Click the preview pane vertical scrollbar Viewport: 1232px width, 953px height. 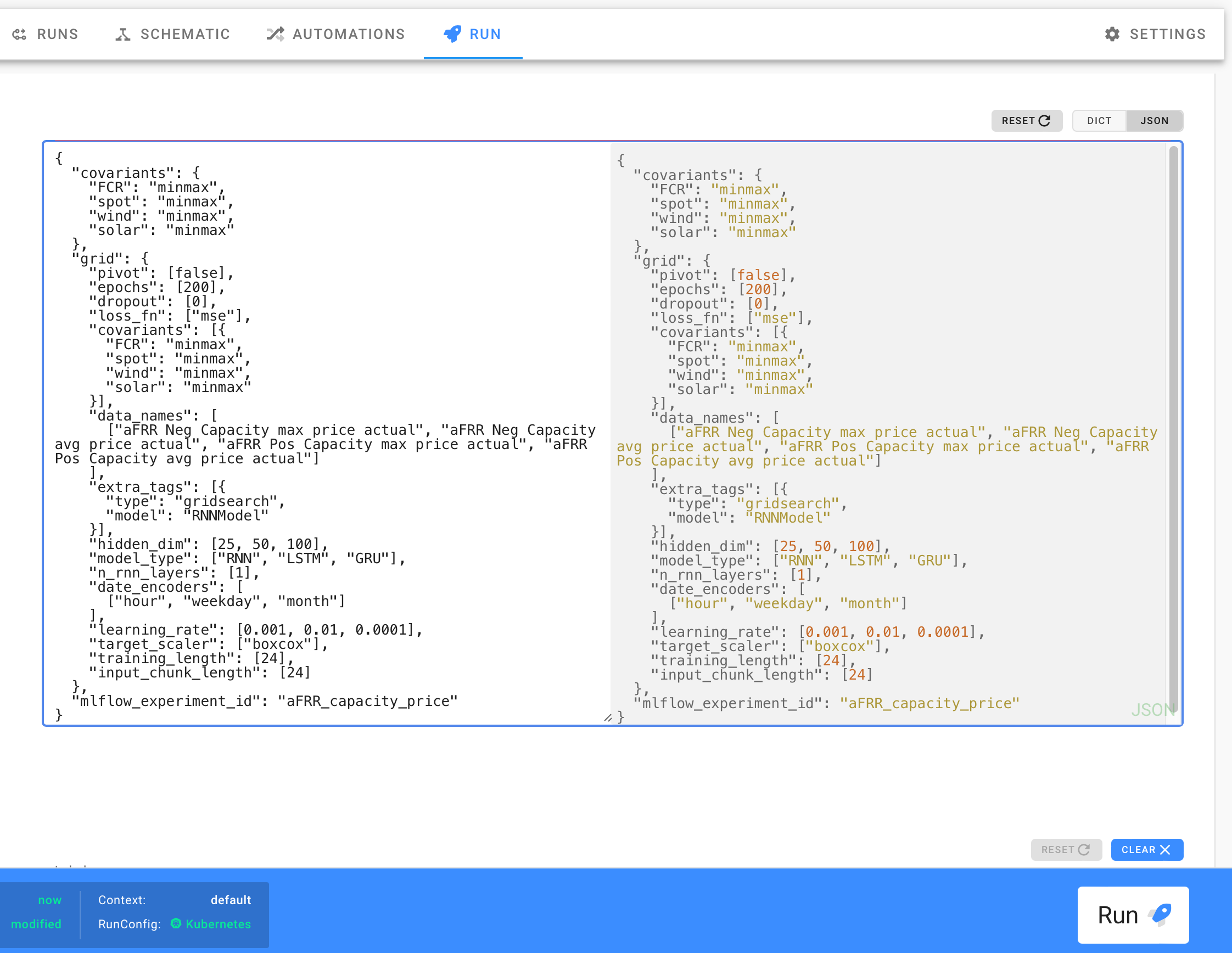(x=1173, y=429)
